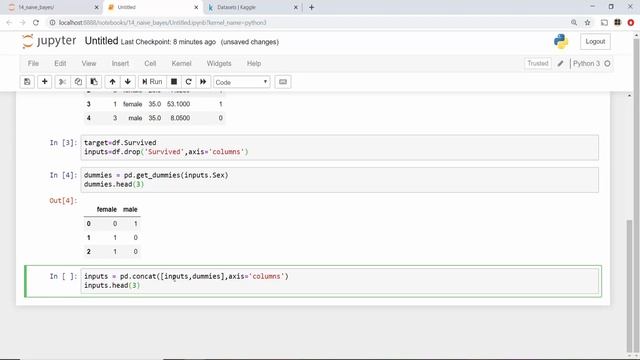
Task: Insert a cell below with the plus icon
Action: click(x=44, y=82)
